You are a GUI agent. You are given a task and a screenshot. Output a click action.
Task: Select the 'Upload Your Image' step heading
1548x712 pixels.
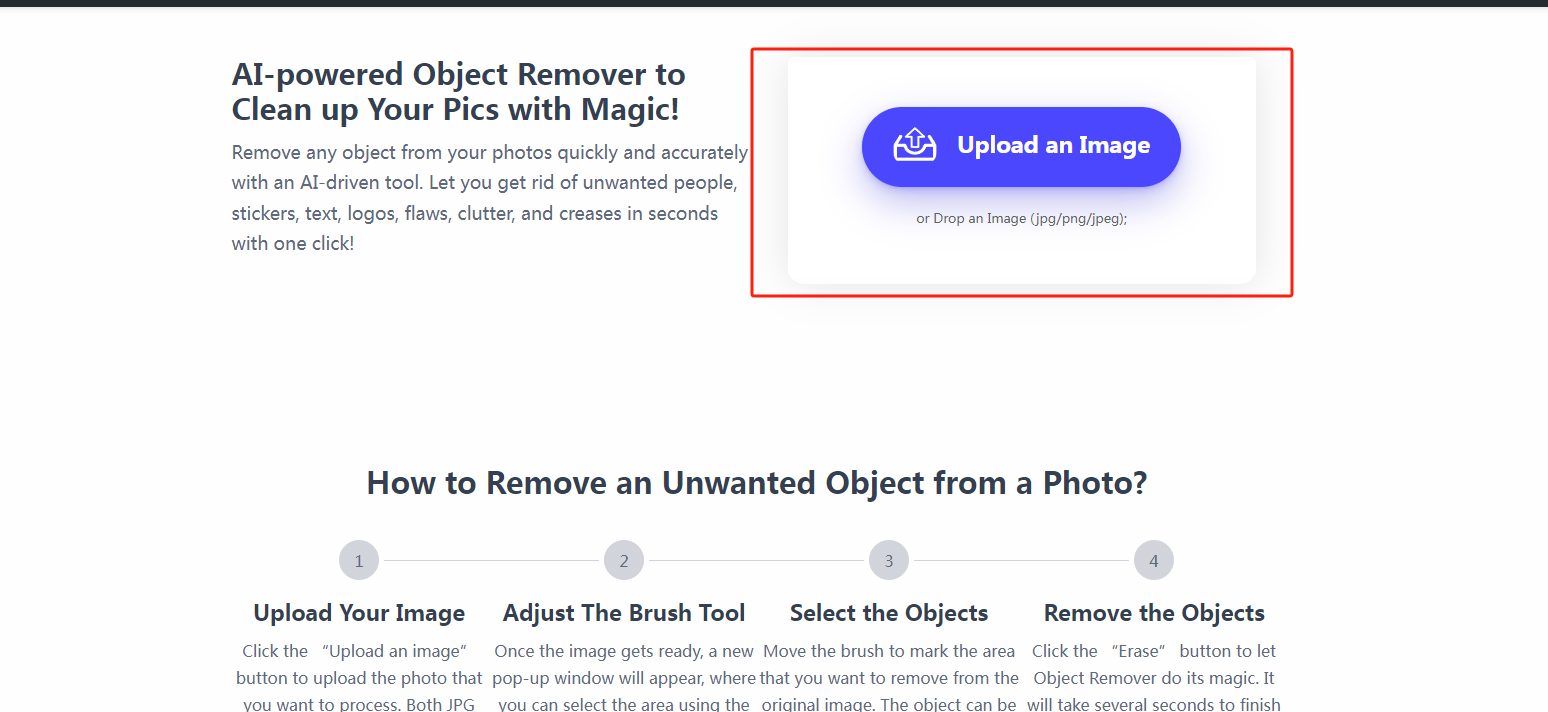coord(359,612)
